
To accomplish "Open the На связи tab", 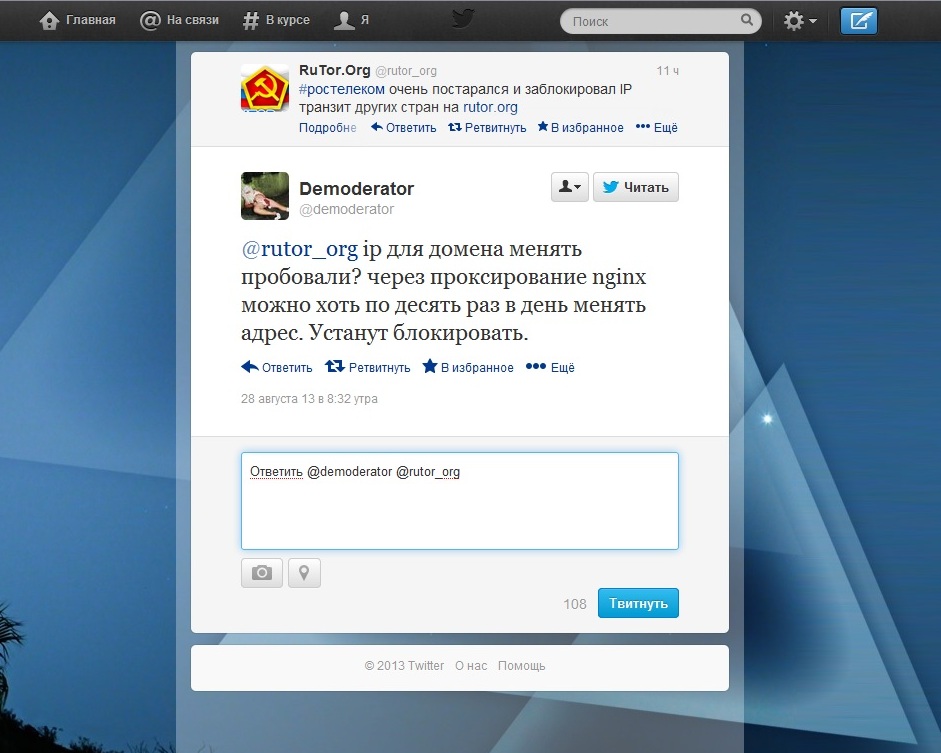I will click(179, 20).
